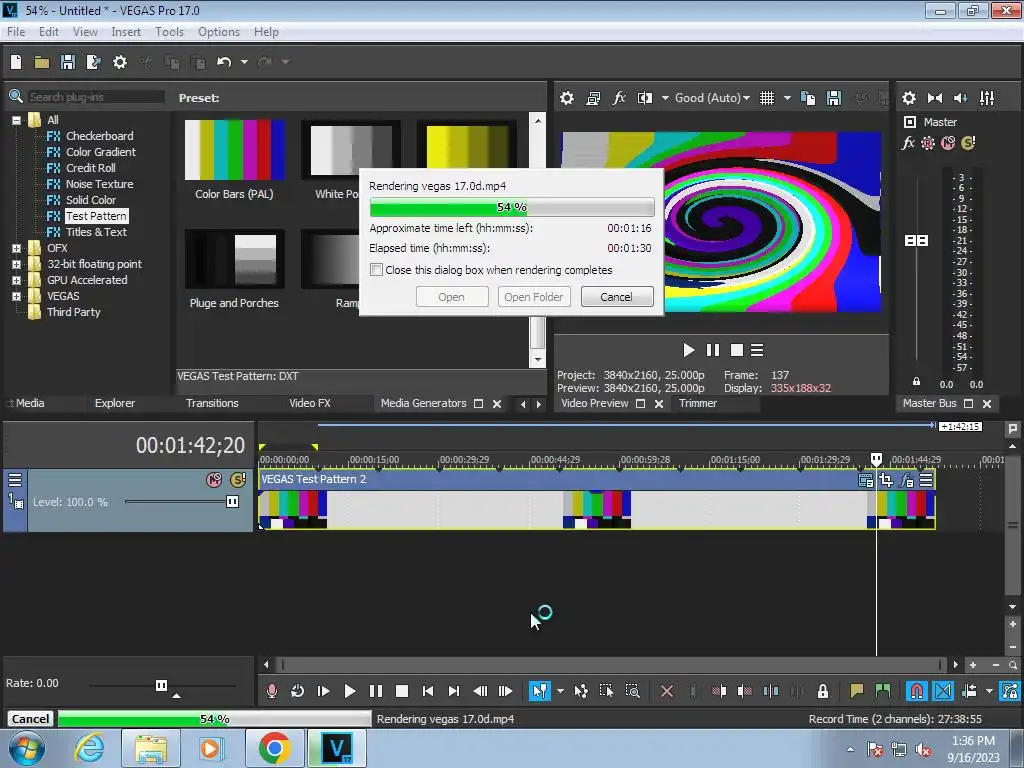Mute track 1

pyautogui.click(x=214, y=480)
